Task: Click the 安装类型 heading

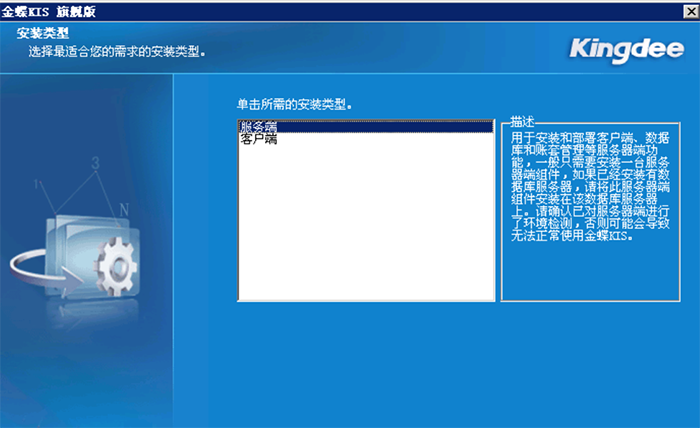Action: click(42, 33)
